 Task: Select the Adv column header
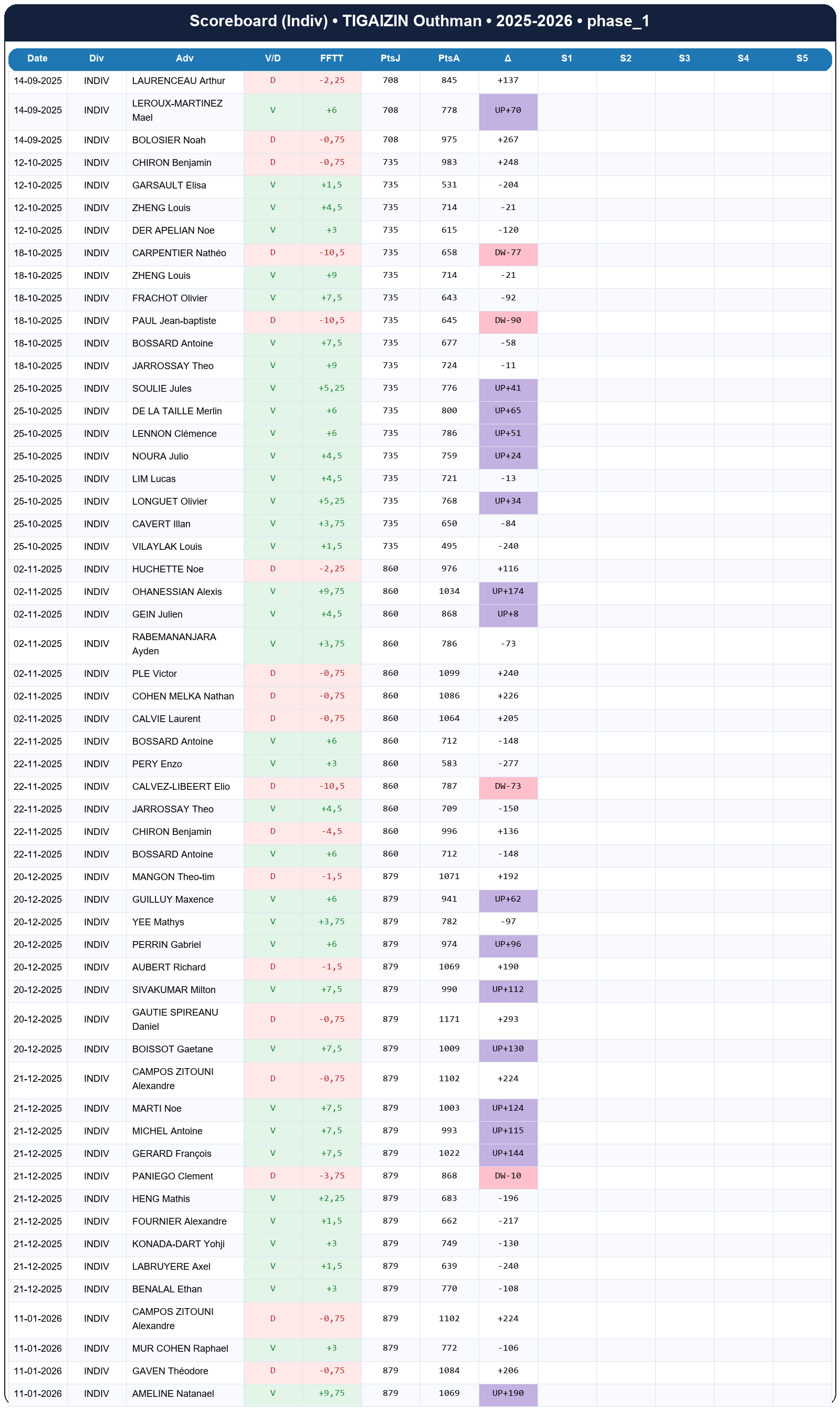[184, 58]
